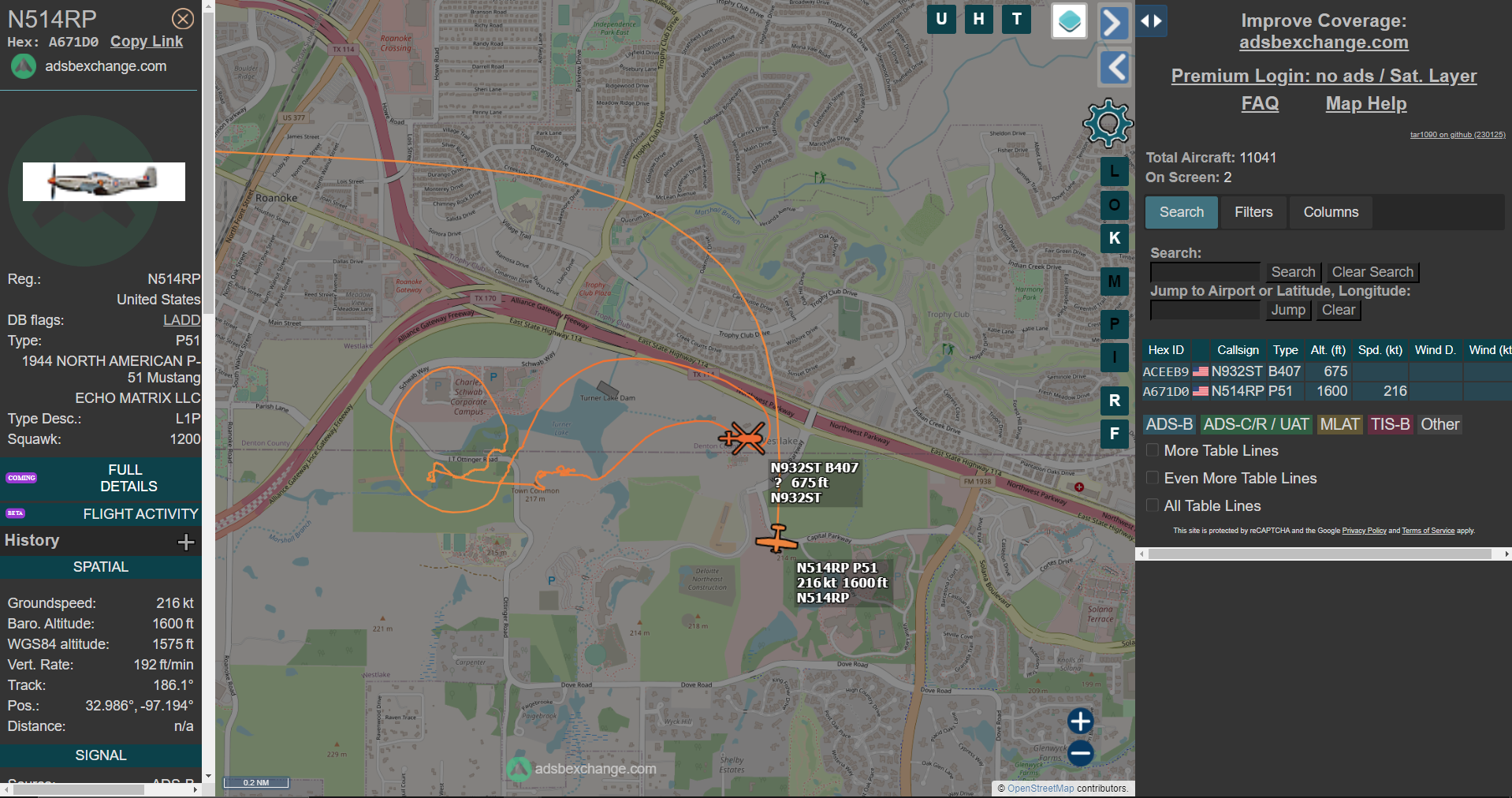Click the L map button
The image size is (1512, 798).
pyautogui.click(x=1115, y=171)
